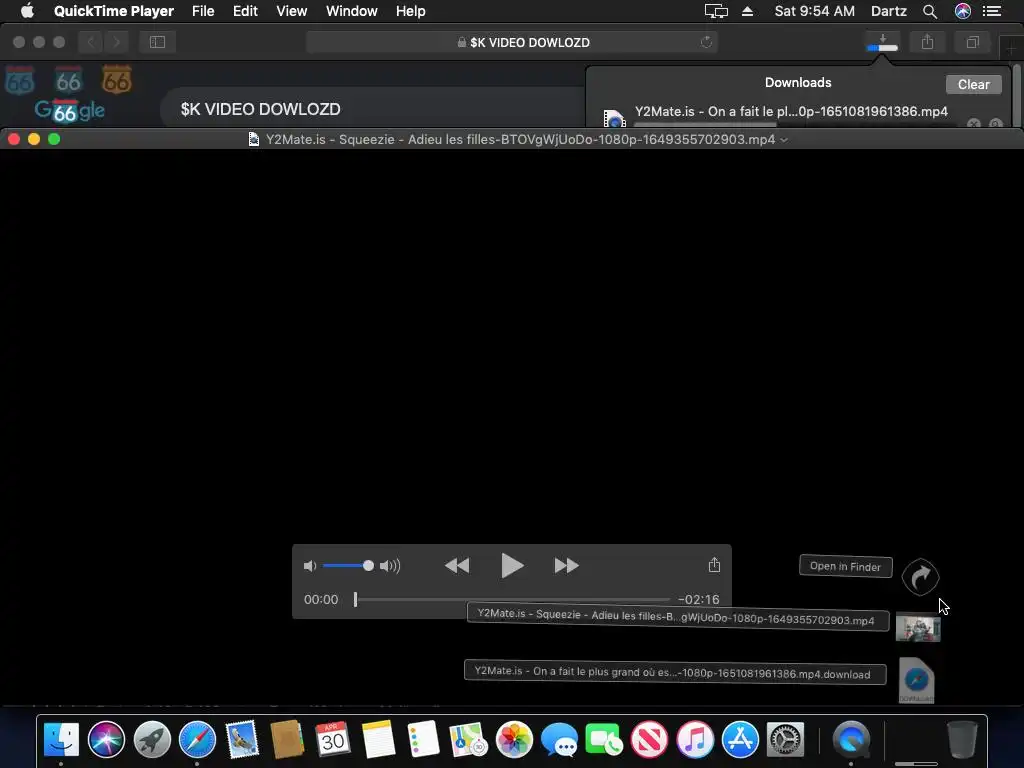Open Calendar from the Dock
This screenshot has width=1024, height=768.
point(332,739)
